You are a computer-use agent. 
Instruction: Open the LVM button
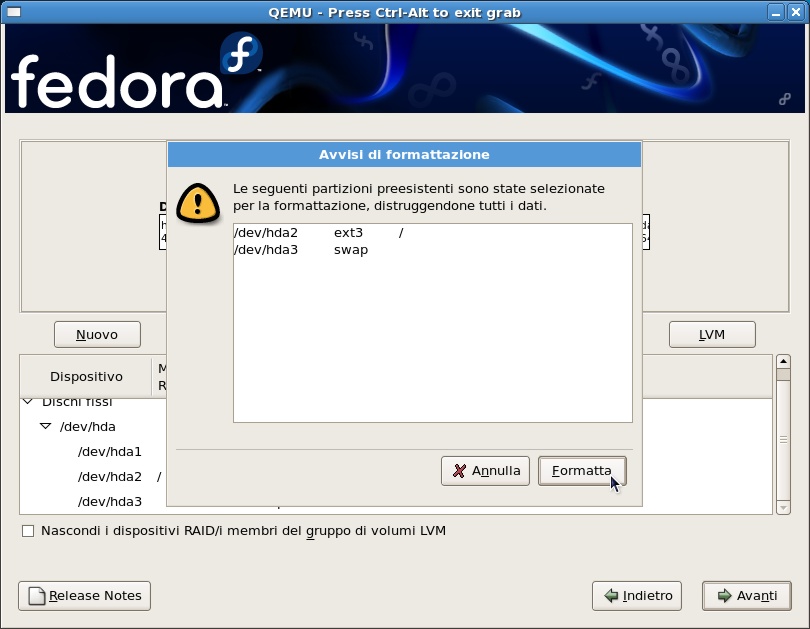click(x=712, y=335)
